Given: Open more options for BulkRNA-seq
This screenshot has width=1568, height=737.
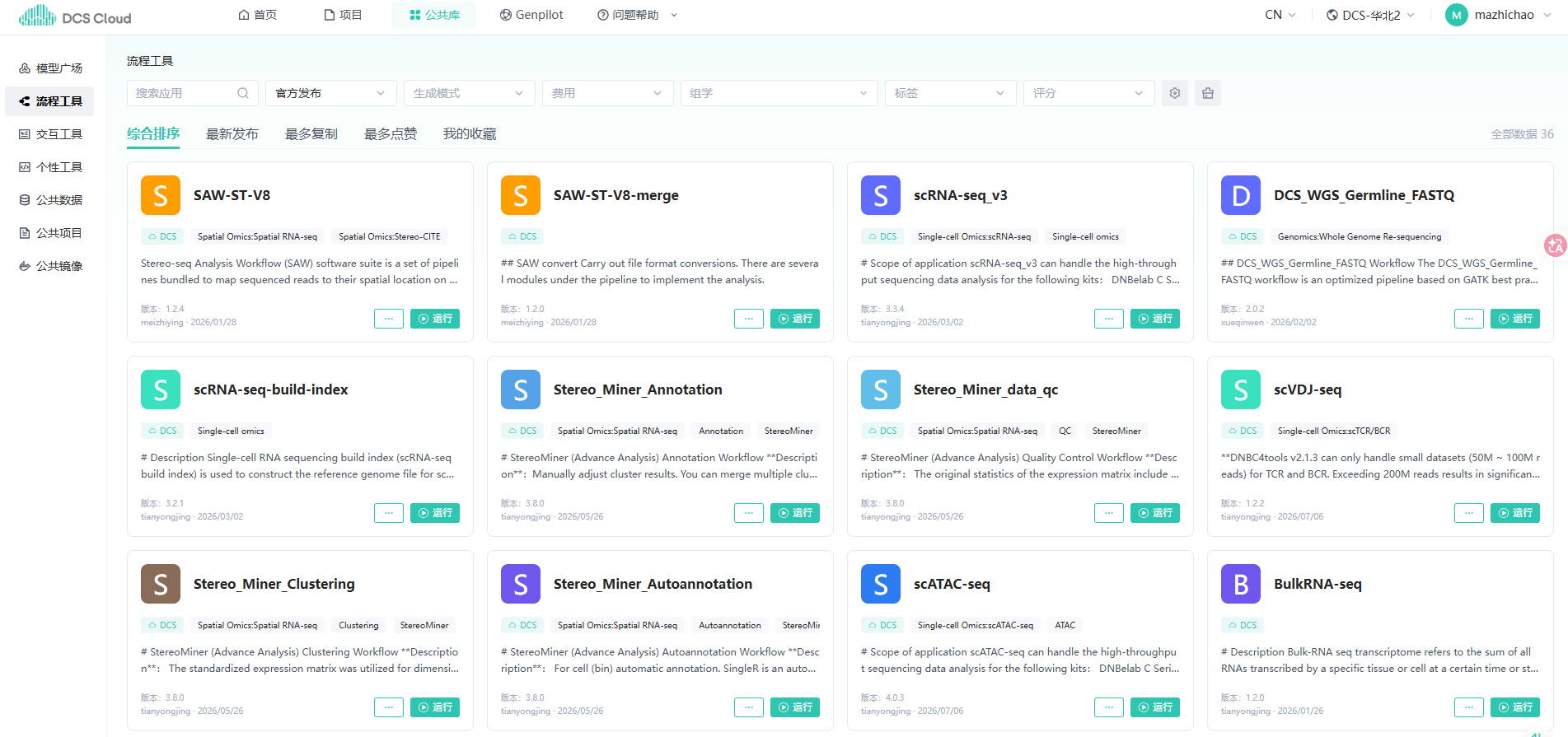Looking at the screenshot, I should pyautogui.click(x=1469, y=707).
